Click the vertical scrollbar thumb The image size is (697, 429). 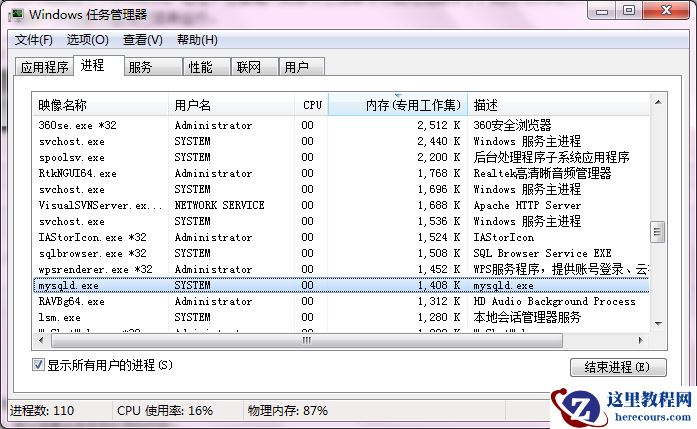pyautogui.click(x=657, y=231)
